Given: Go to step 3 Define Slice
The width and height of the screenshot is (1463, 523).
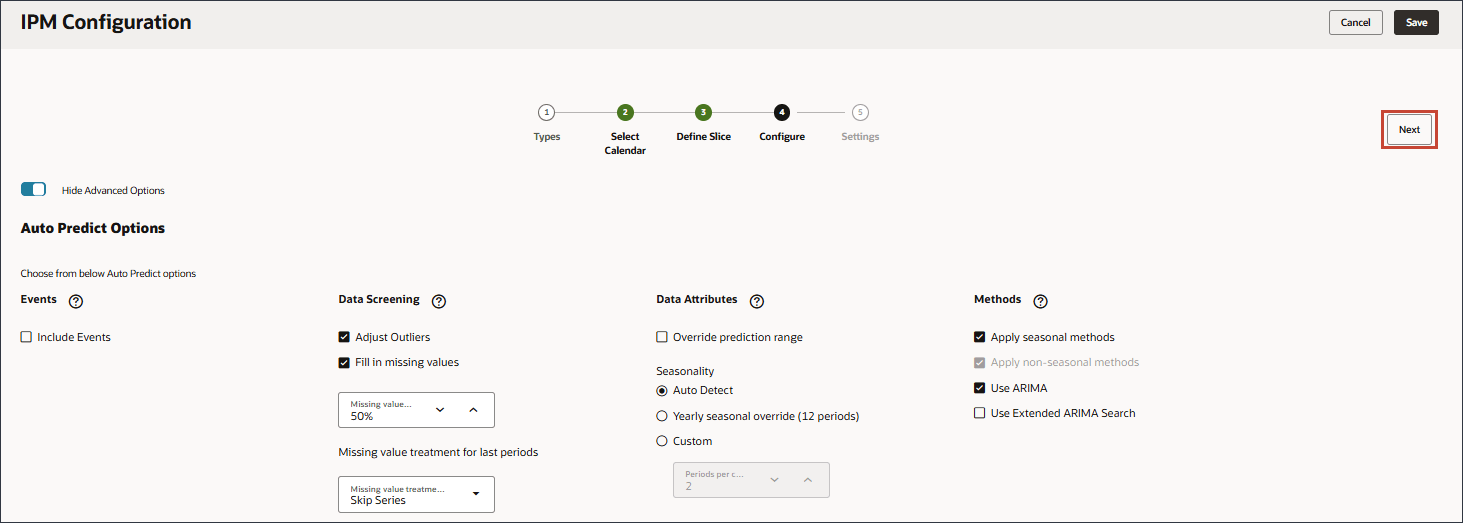Looking at the screenshot, I should [703, 112].
